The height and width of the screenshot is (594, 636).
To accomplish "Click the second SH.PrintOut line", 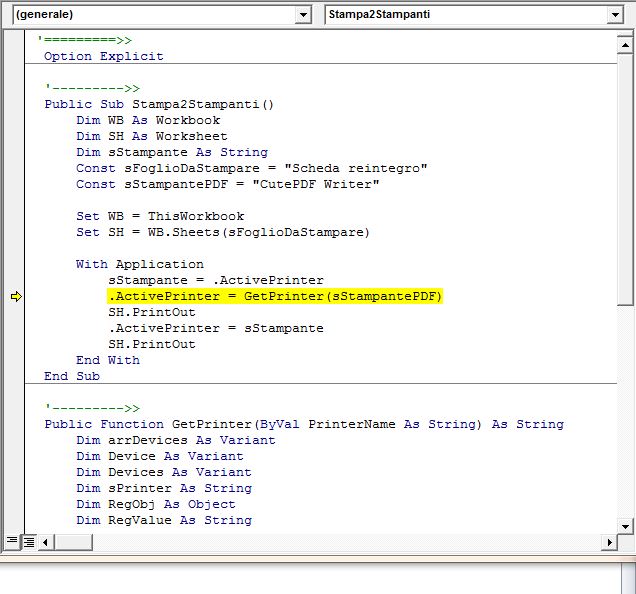I will [152, 344].
